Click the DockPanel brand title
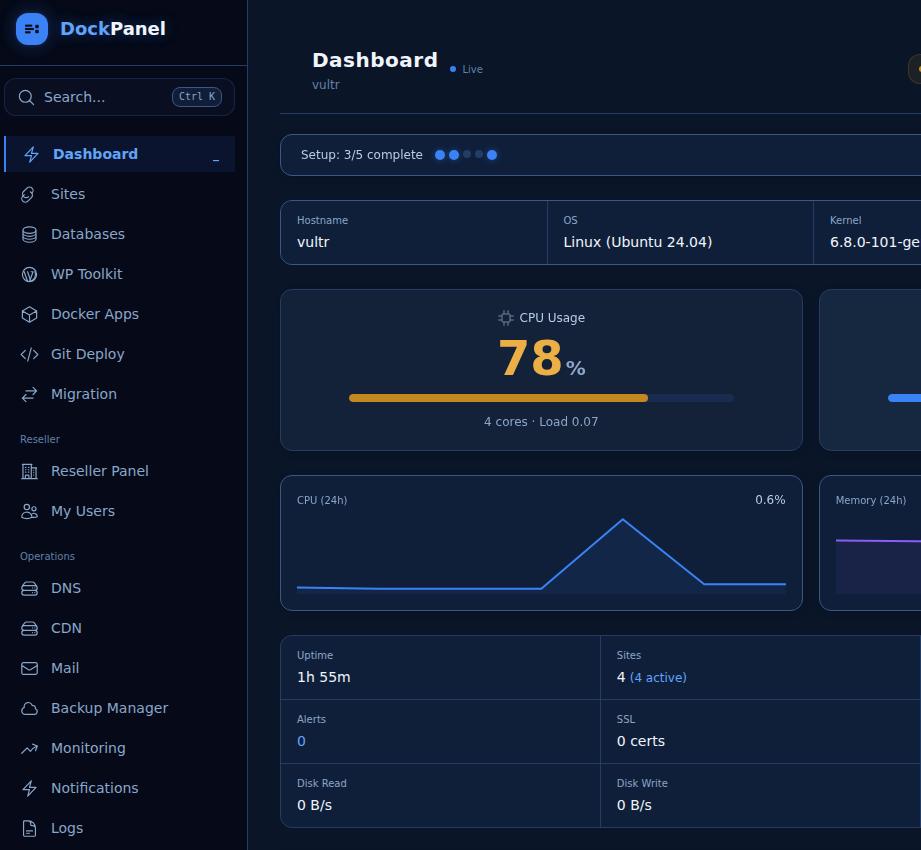 pos(113,29)
